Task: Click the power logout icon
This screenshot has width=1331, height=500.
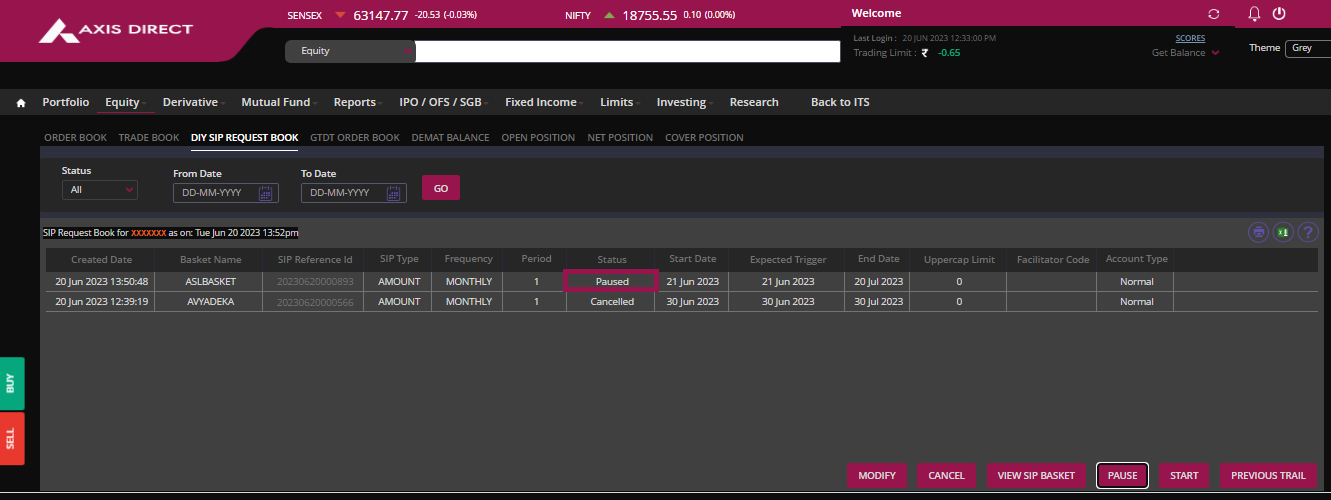Action: (1278, 14)
